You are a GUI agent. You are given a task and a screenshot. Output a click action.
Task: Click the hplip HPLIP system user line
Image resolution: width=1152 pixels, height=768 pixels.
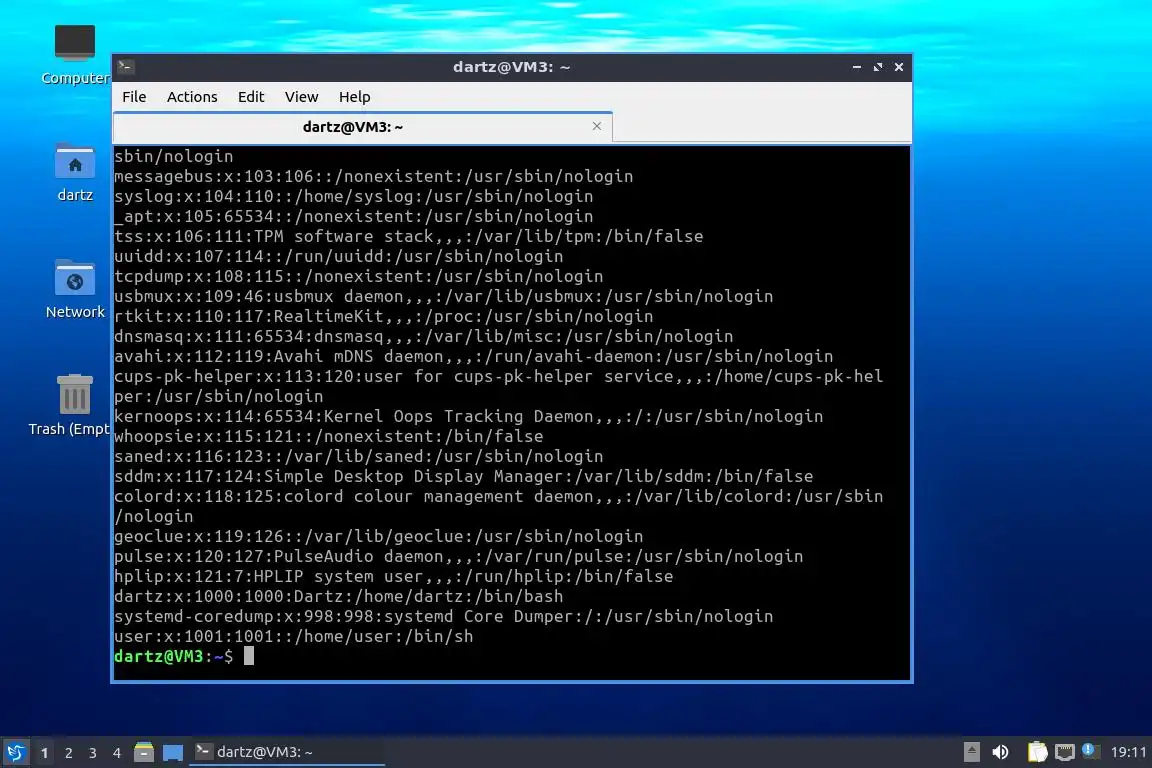[394, 576]
